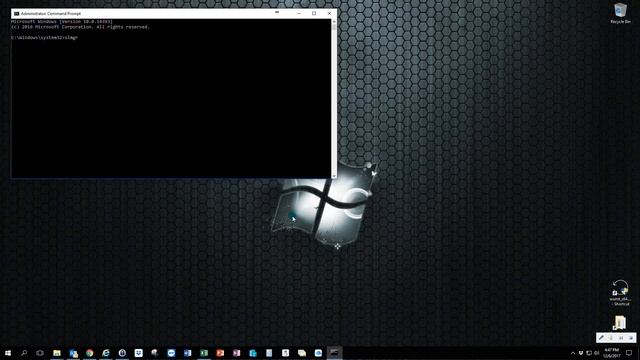
Task: Click the Administrator: Command Prompt title text
Action: coord(51,13)
